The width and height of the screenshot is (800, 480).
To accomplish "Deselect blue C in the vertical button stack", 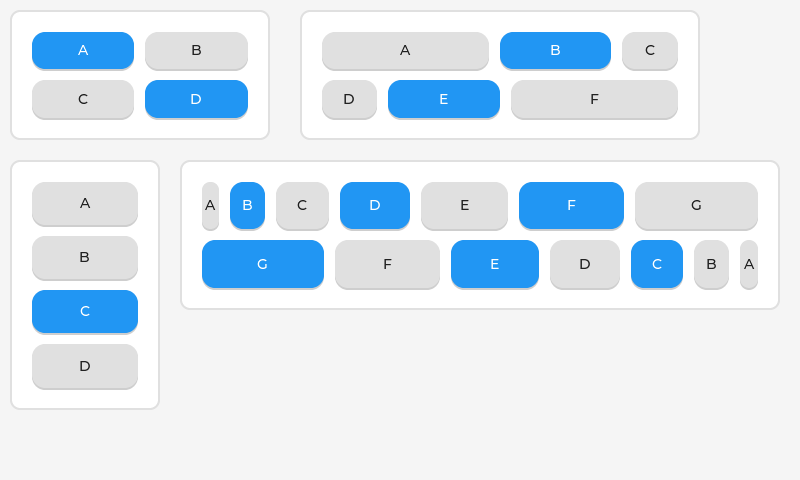I will click(85, 311).
